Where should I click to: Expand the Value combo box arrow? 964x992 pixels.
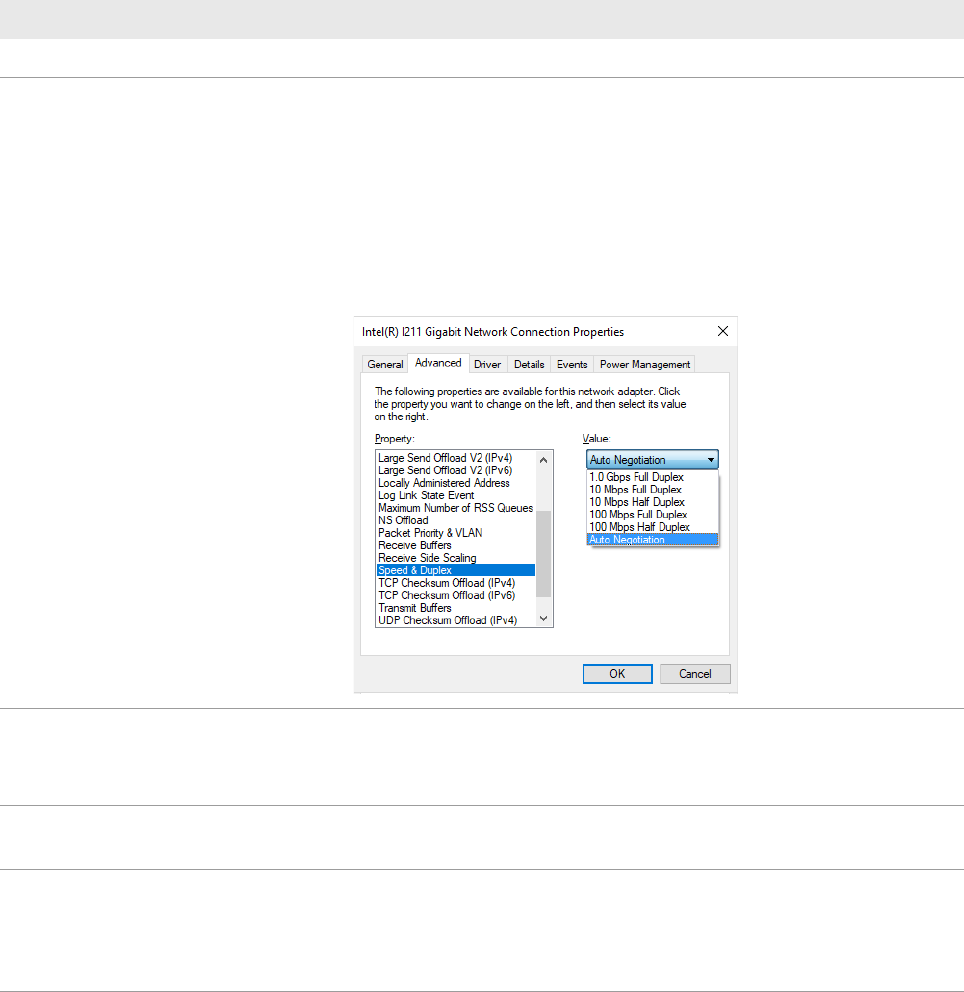[x=711, y=460]
